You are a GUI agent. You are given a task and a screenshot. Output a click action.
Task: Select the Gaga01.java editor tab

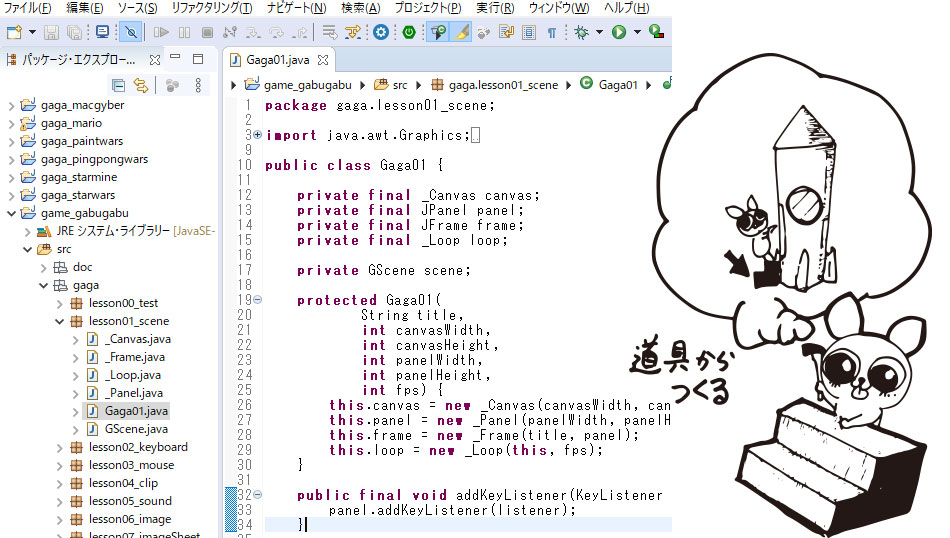277,59
